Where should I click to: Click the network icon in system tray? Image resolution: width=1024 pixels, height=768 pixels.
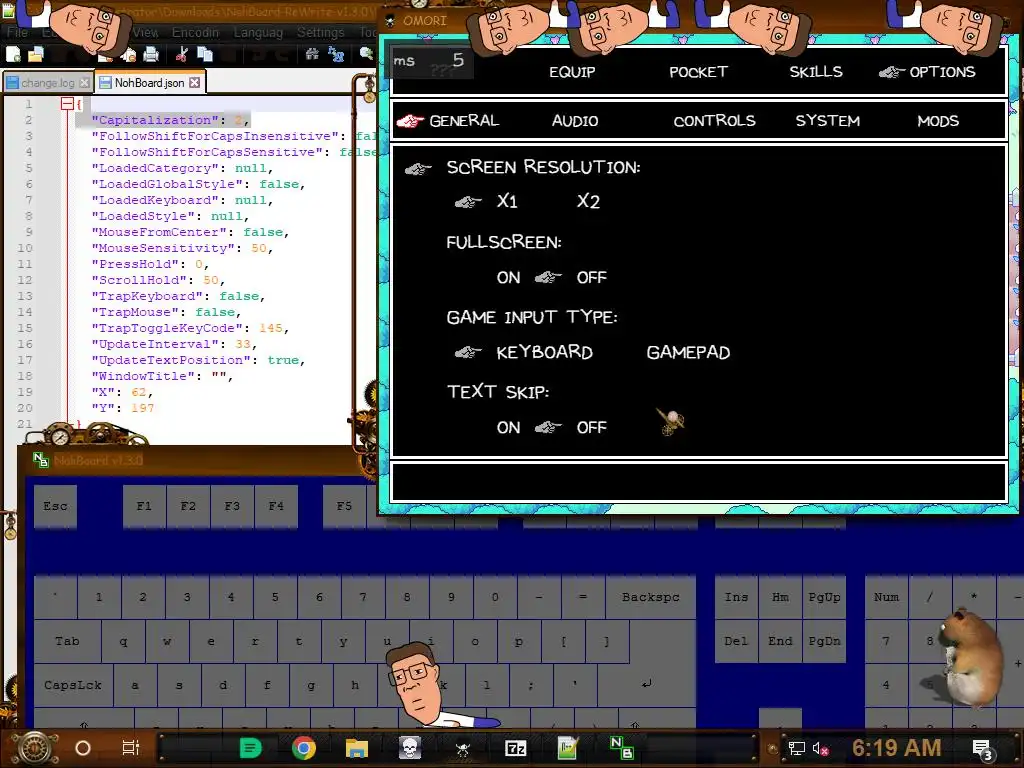click(796, 748)
